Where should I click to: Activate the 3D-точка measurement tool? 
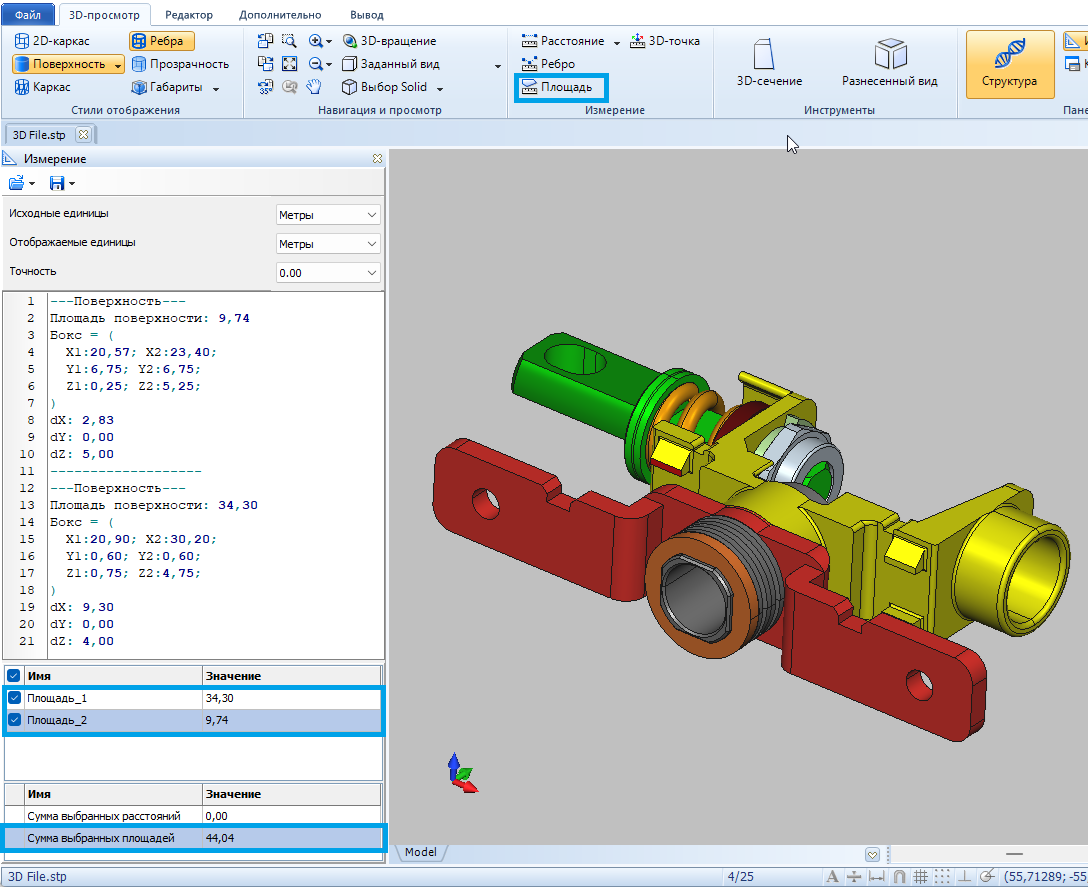pyautogui.click(x=665, y=41)
